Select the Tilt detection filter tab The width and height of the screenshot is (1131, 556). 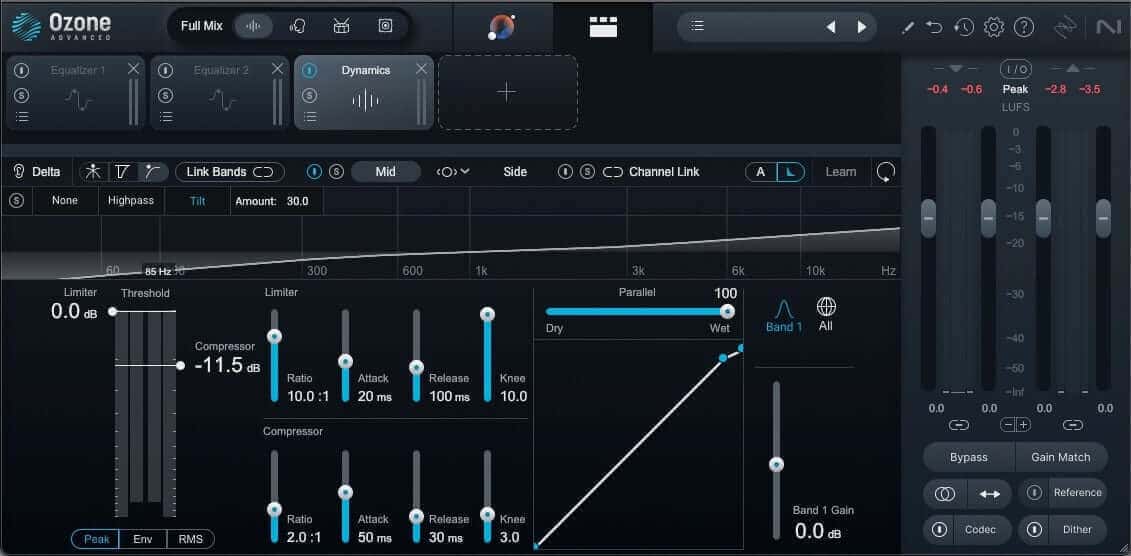198,201
